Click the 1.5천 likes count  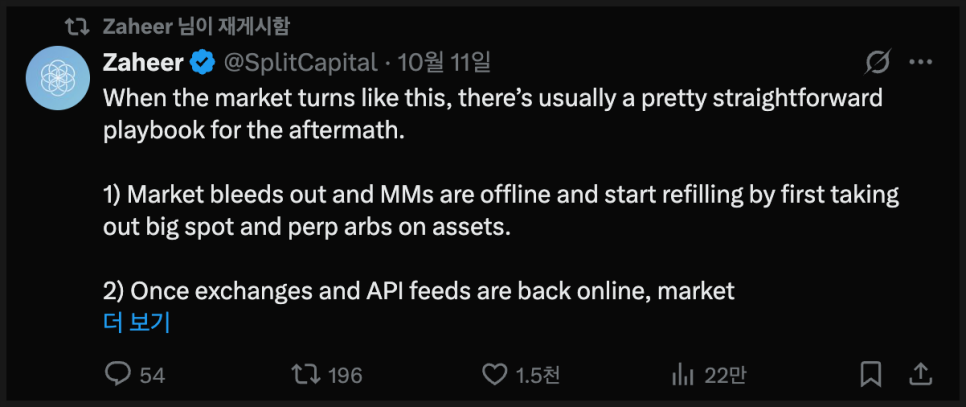537,375
